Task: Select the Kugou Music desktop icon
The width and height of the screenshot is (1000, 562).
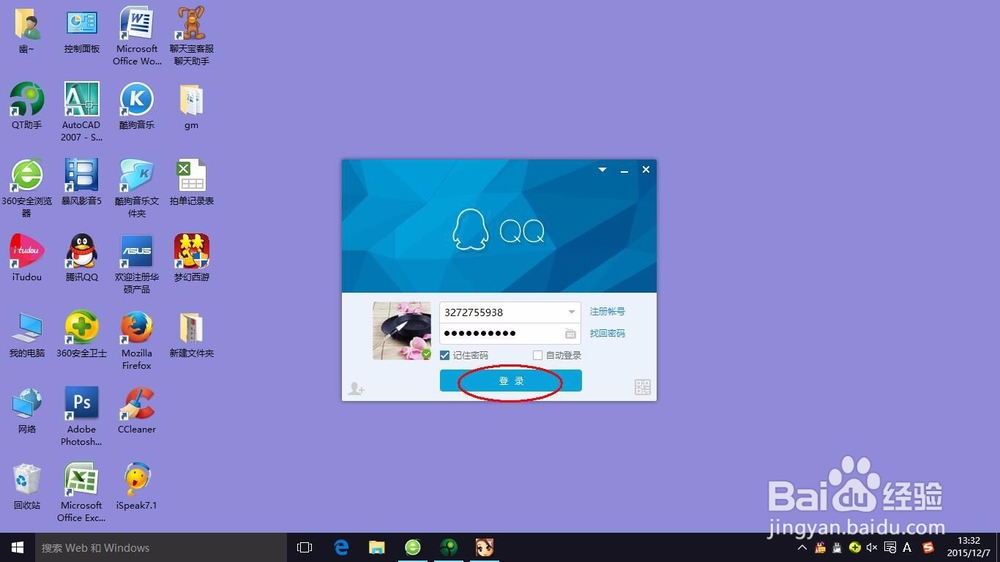Action: [x=136, y=106]
